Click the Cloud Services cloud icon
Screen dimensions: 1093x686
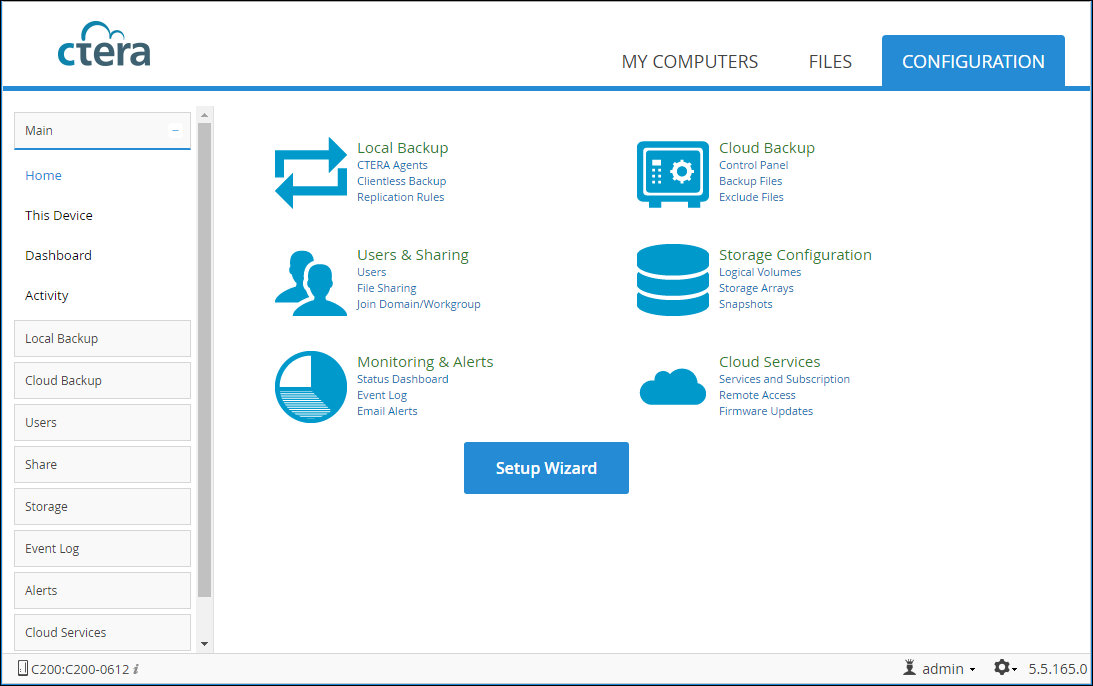click(x=672, y=387)
